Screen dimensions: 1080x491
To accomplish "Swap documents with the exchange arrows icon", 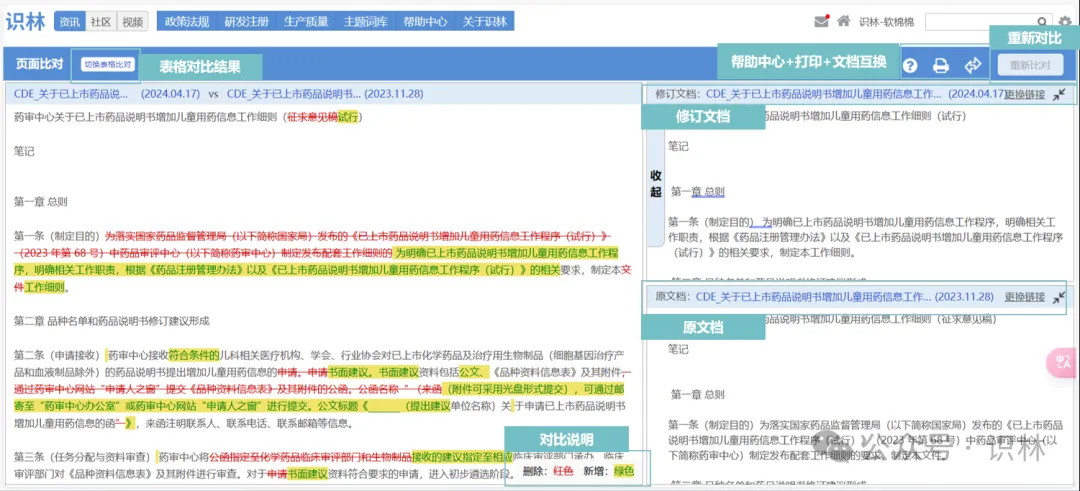I will click(973, 65).
